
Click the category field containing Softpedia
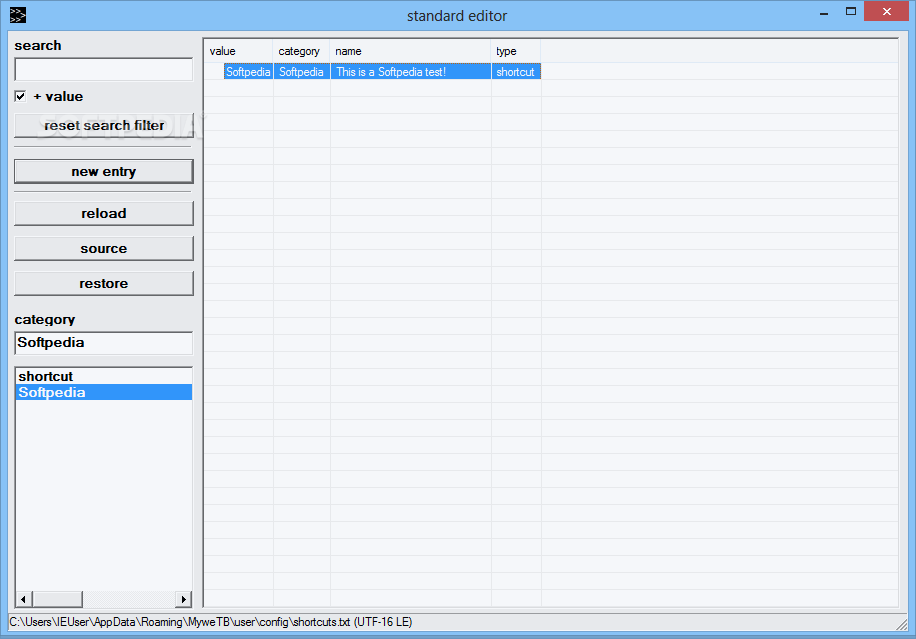pos(103,343)
